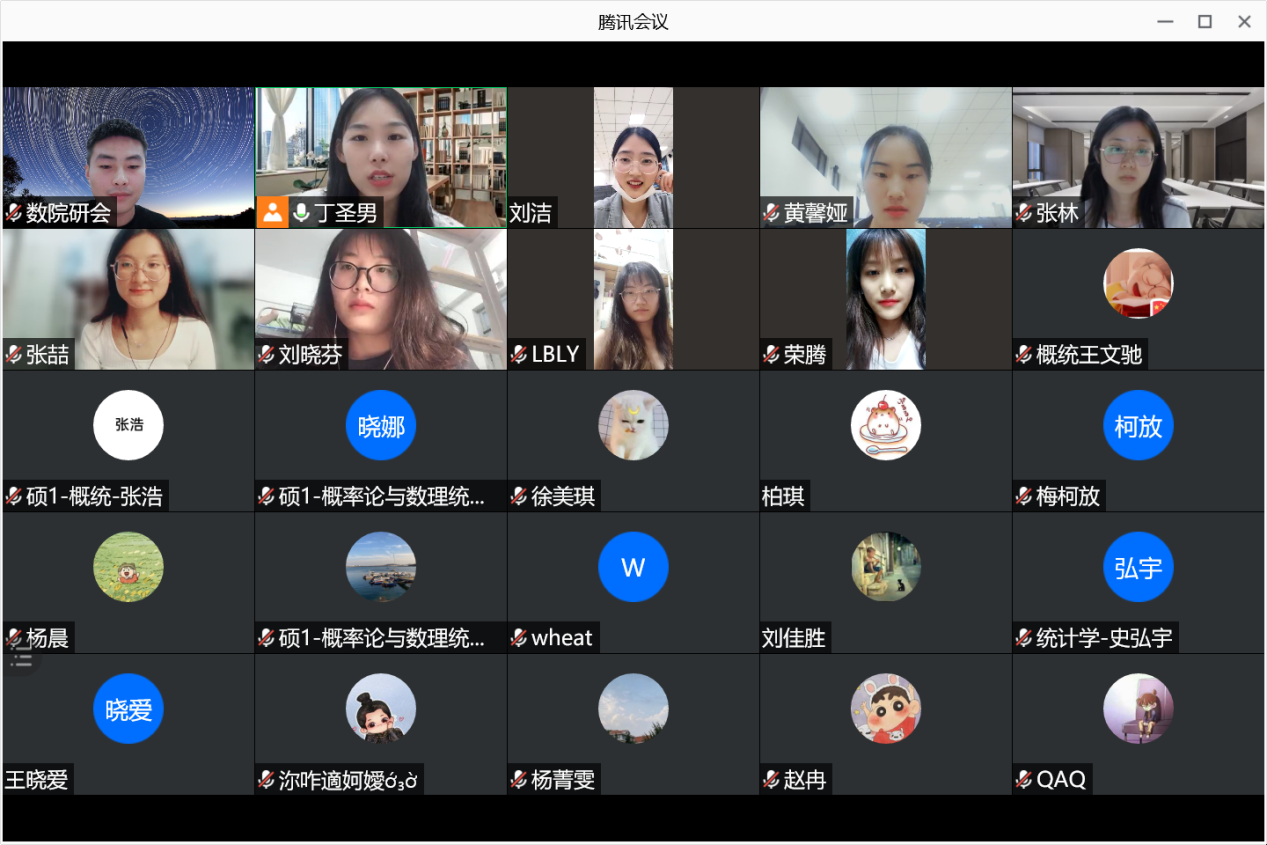Click the muted mic icon next to QAQ
This screenshot has height=845, width=1267.
coord(1024,780)
